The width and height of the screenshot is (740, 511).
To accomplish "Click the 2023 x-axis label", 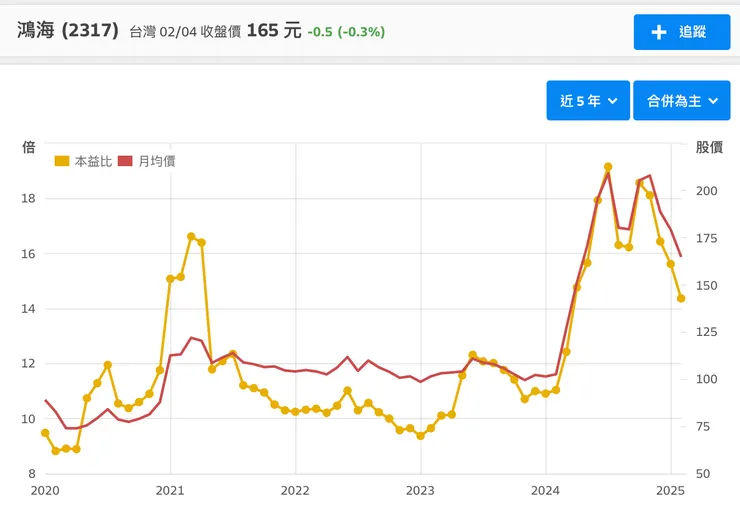I will [x=420, y=491].
